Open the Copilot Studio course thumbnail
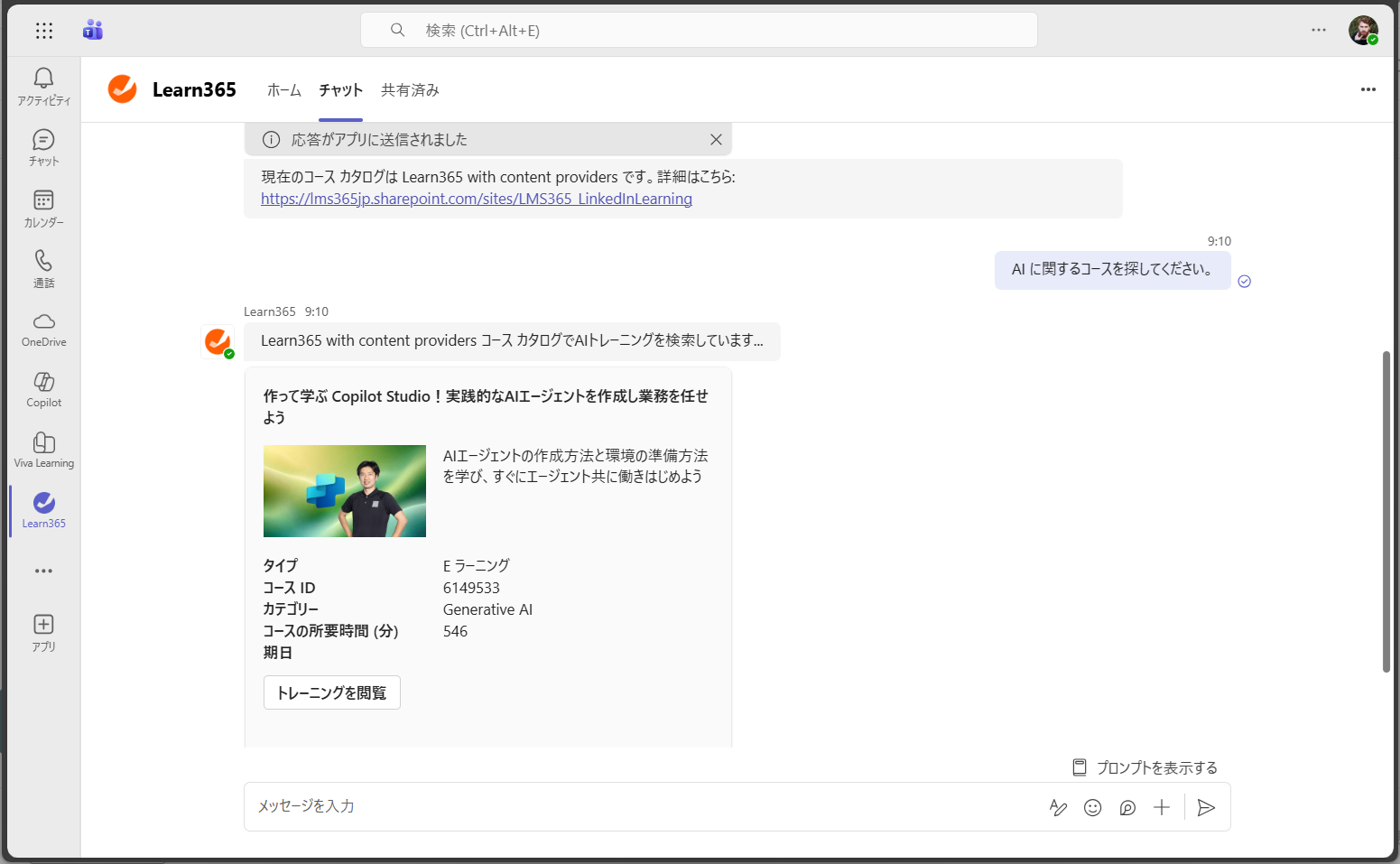 coord(345,491)
